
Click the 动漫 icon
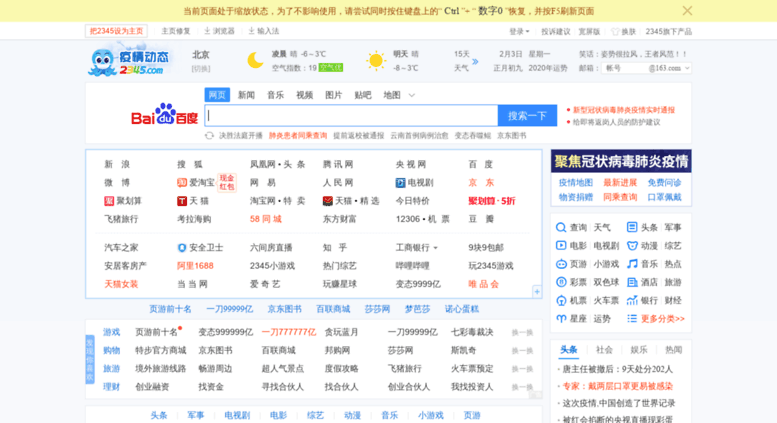(632, 246)
